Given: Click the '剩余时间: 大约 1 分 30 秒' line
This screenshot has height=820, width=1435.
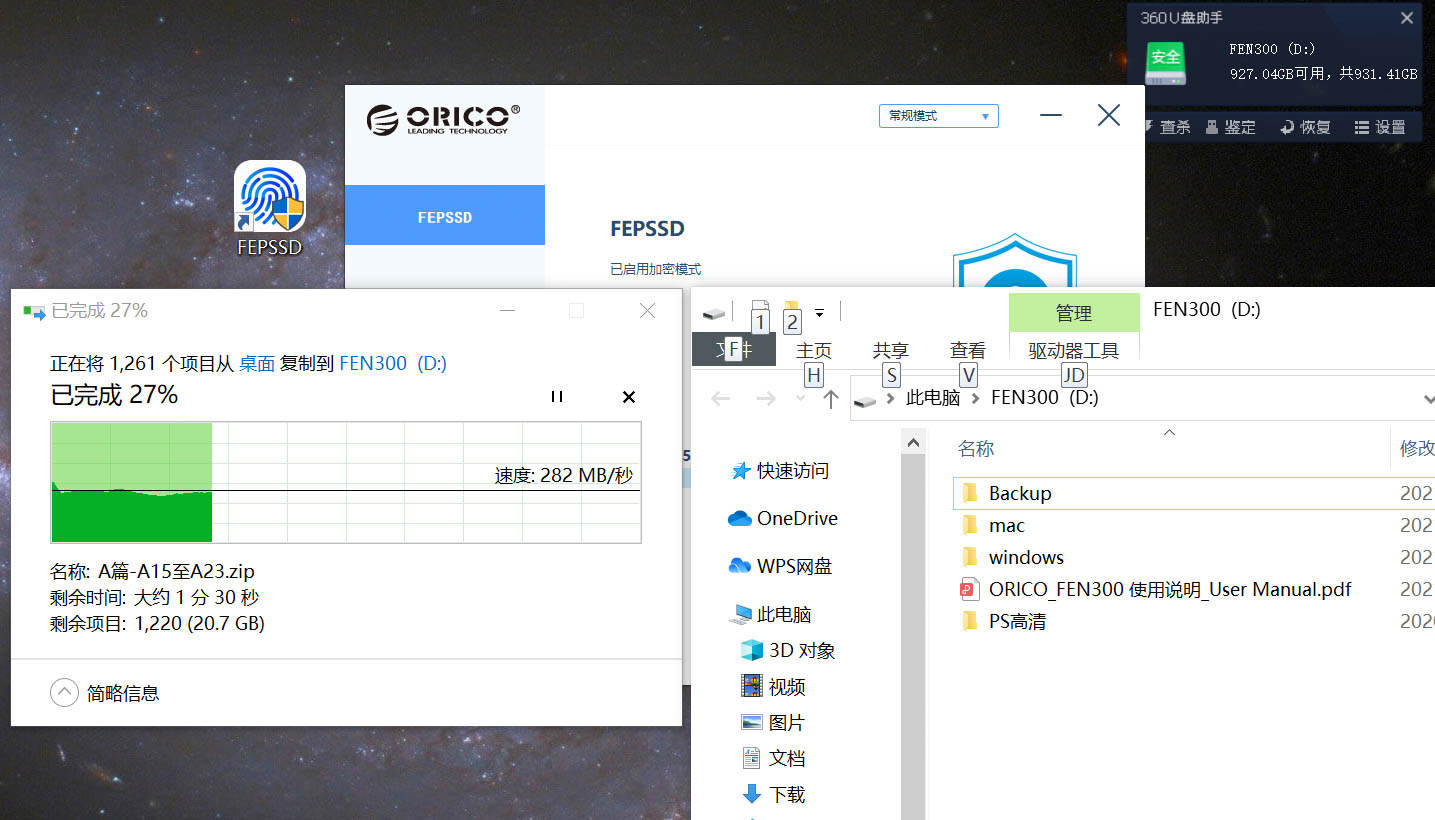Looking at the screenshot, I should click(155, 598).
